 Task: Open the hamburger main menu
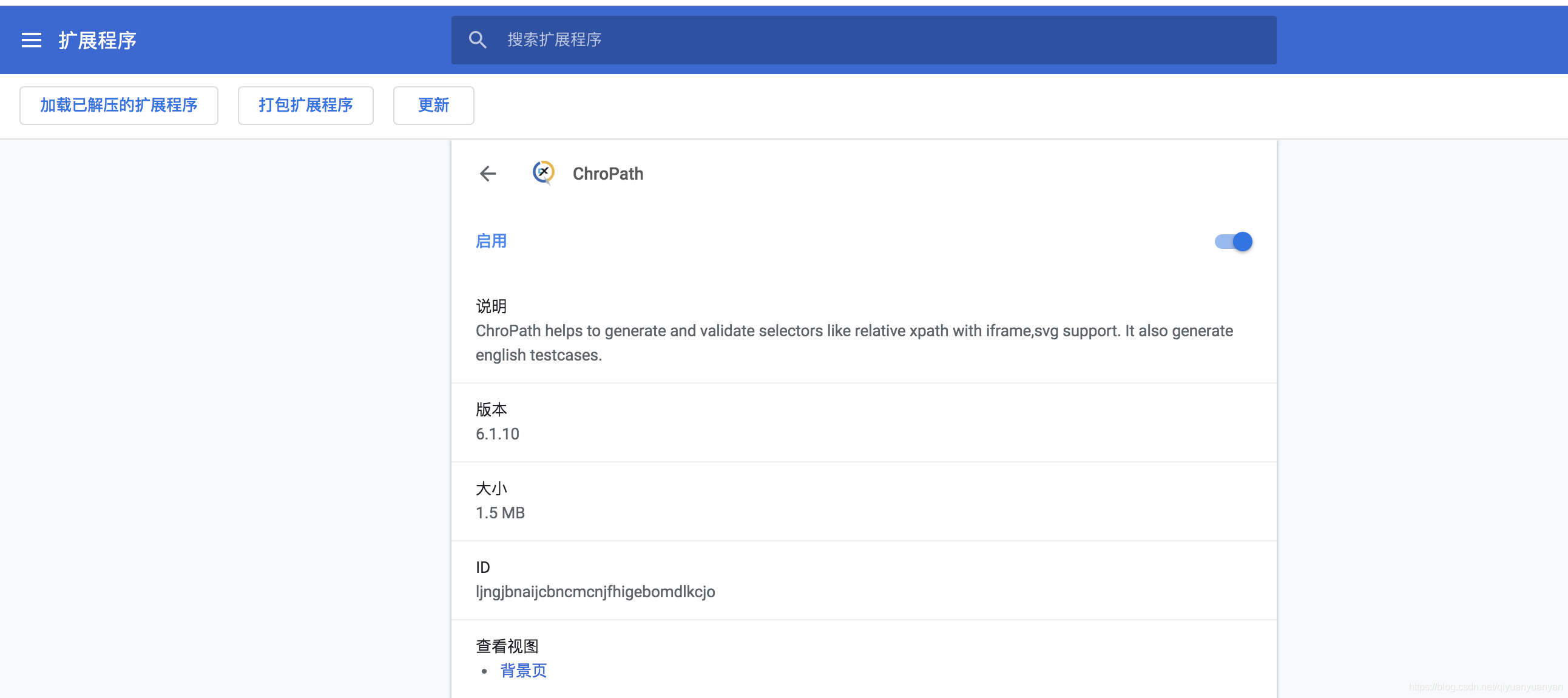[x=32, y=40]
